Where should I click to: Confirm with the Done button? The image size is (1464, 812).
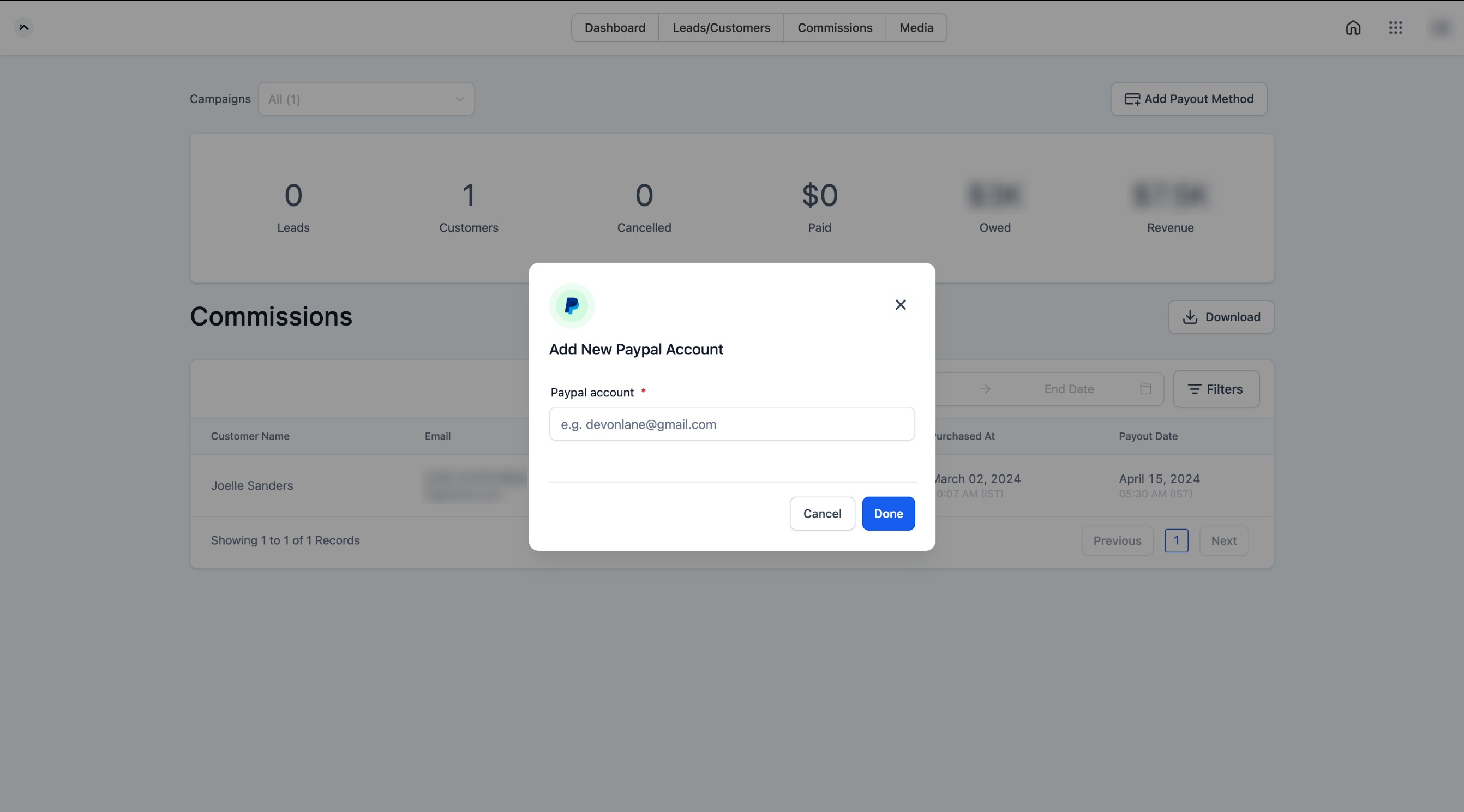(x=887, y=514)
